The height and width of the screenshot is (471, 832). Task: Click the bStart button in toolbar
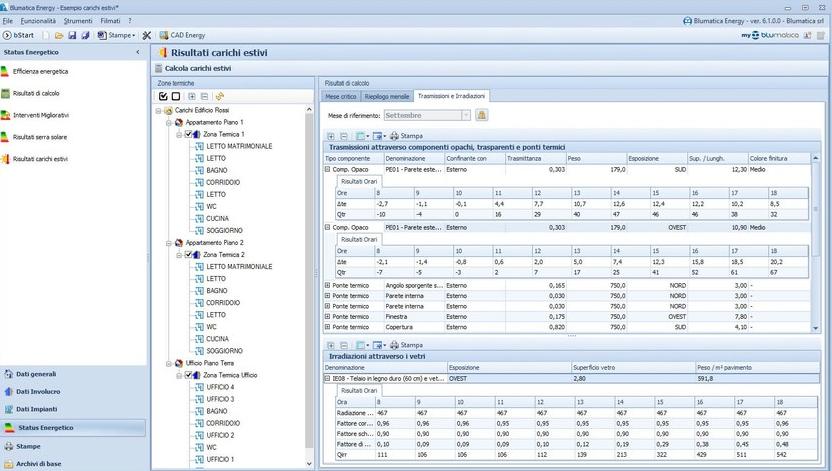point(19,35)
